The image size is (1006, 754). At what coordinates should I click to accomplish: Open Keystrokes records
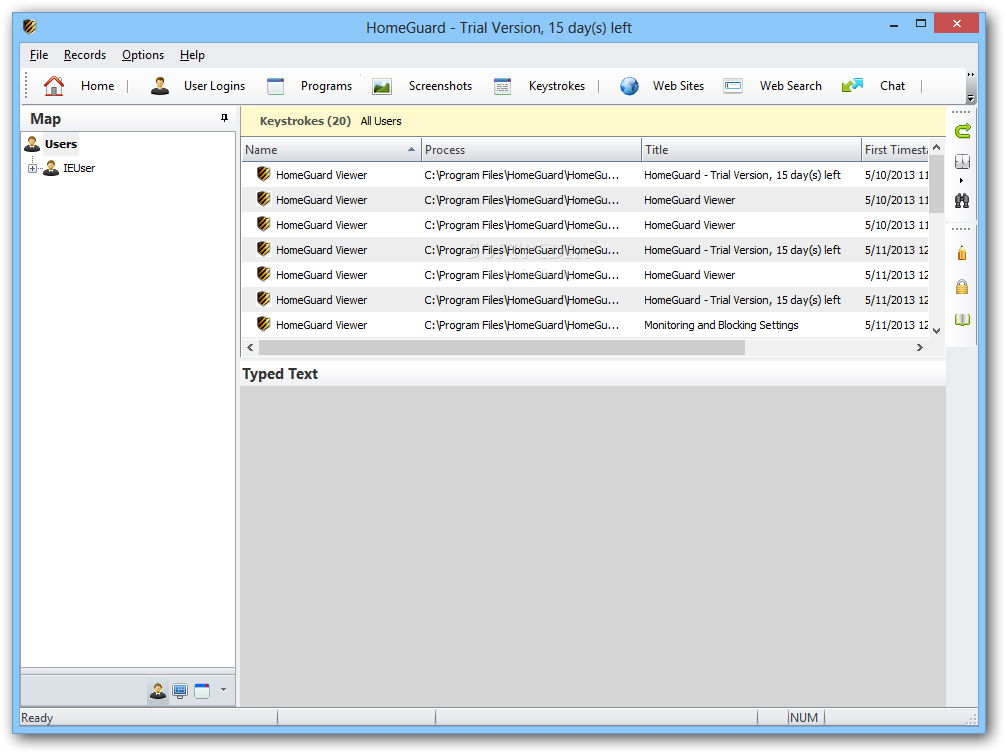click(557, 86)
